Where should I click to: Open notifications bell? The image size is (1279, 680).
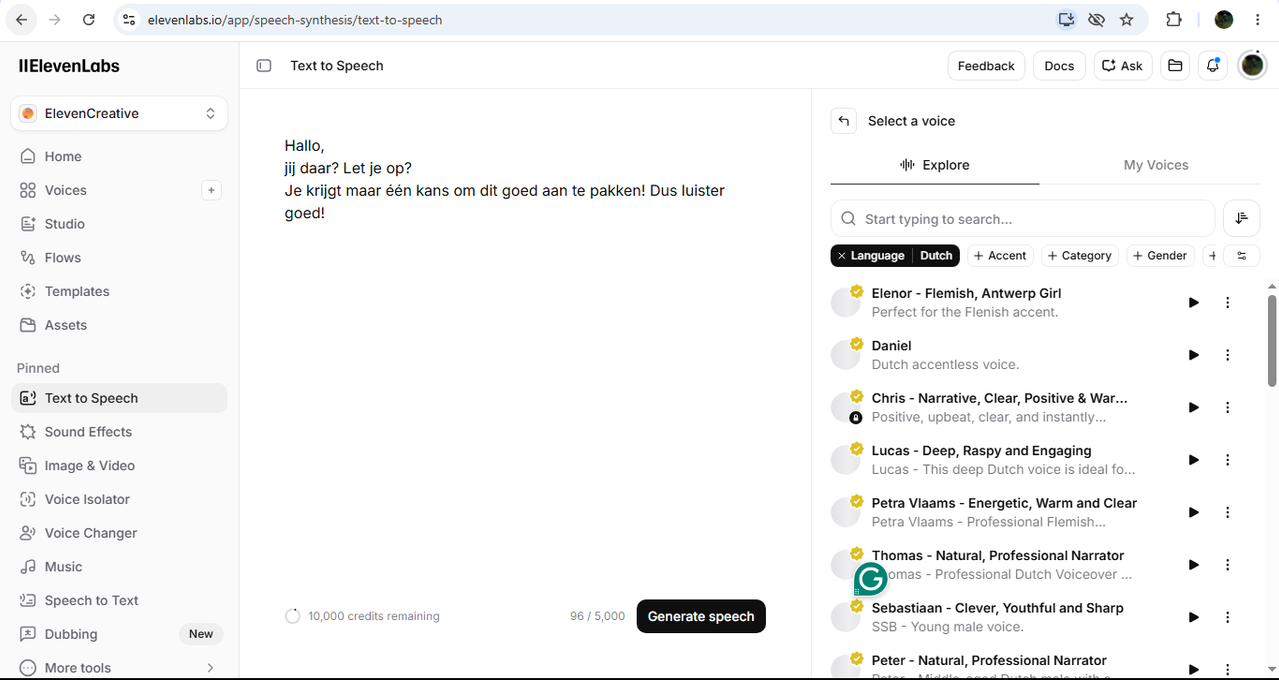tap(1213, 66)
